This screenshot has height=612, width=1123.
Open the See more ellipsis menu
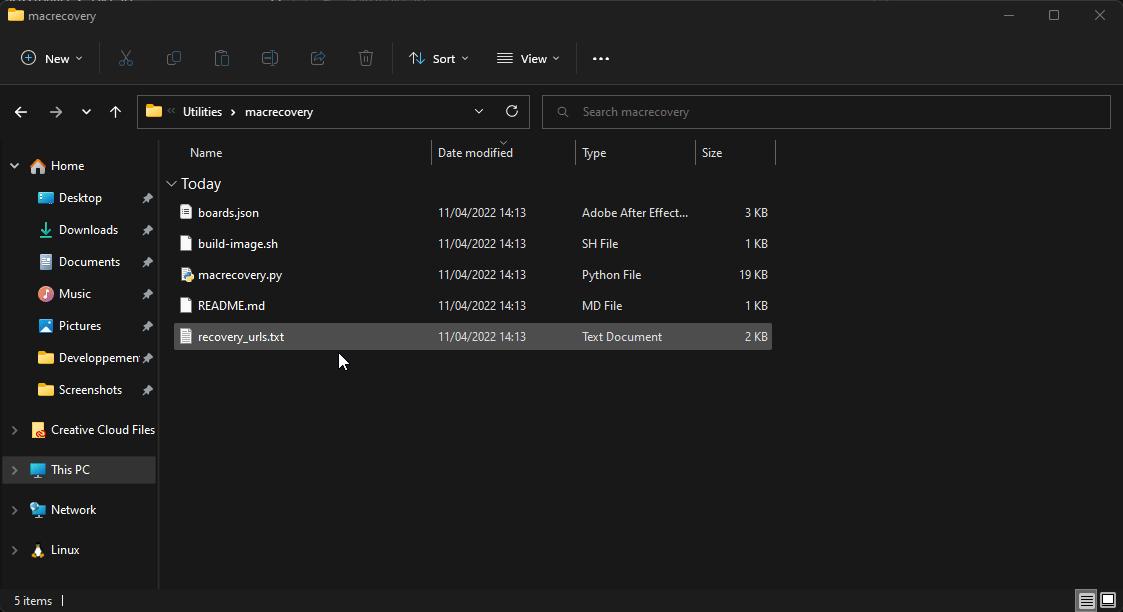601,59
